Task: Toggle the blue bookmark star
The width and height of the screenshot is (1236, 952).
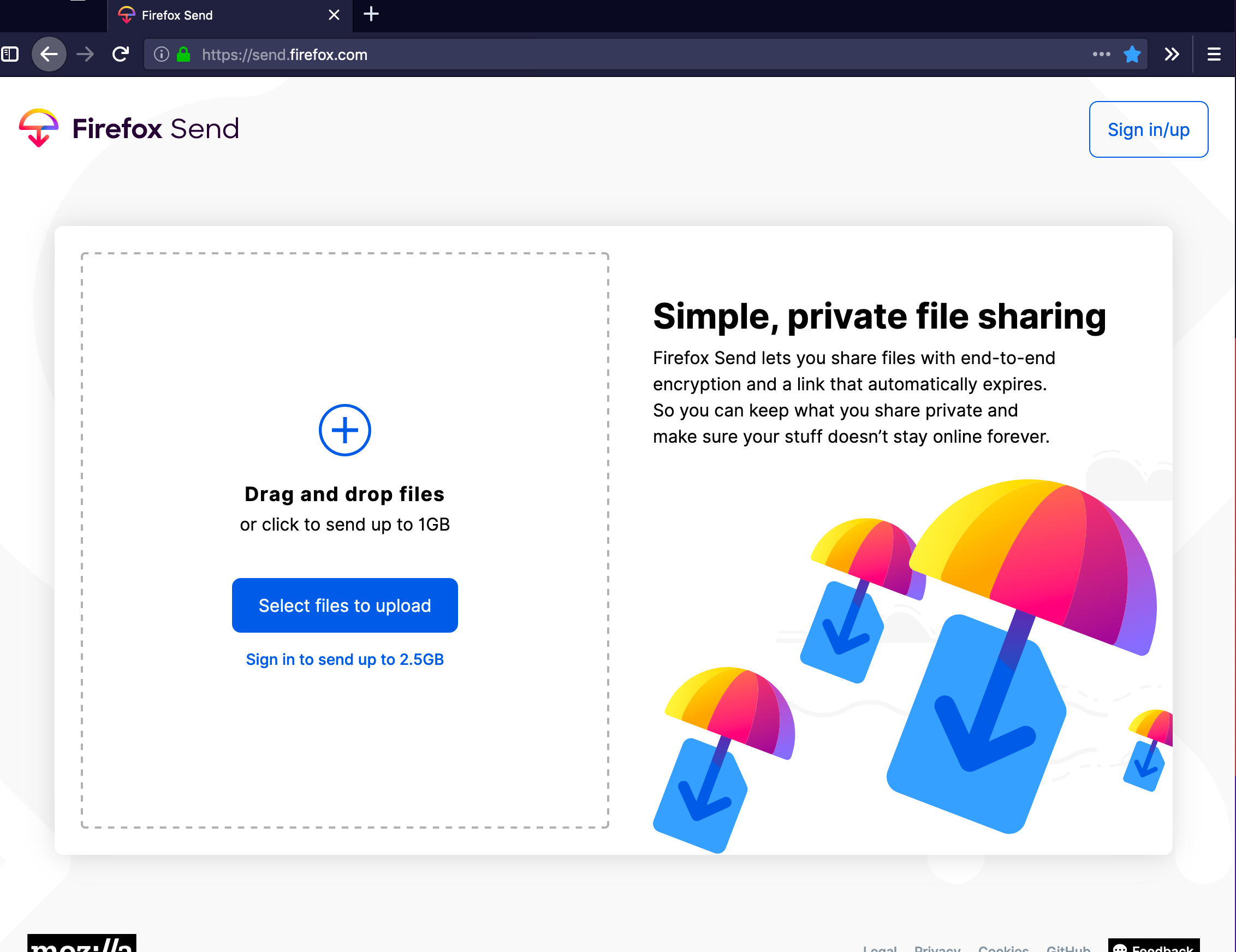Action: [x=1132, y=55]
